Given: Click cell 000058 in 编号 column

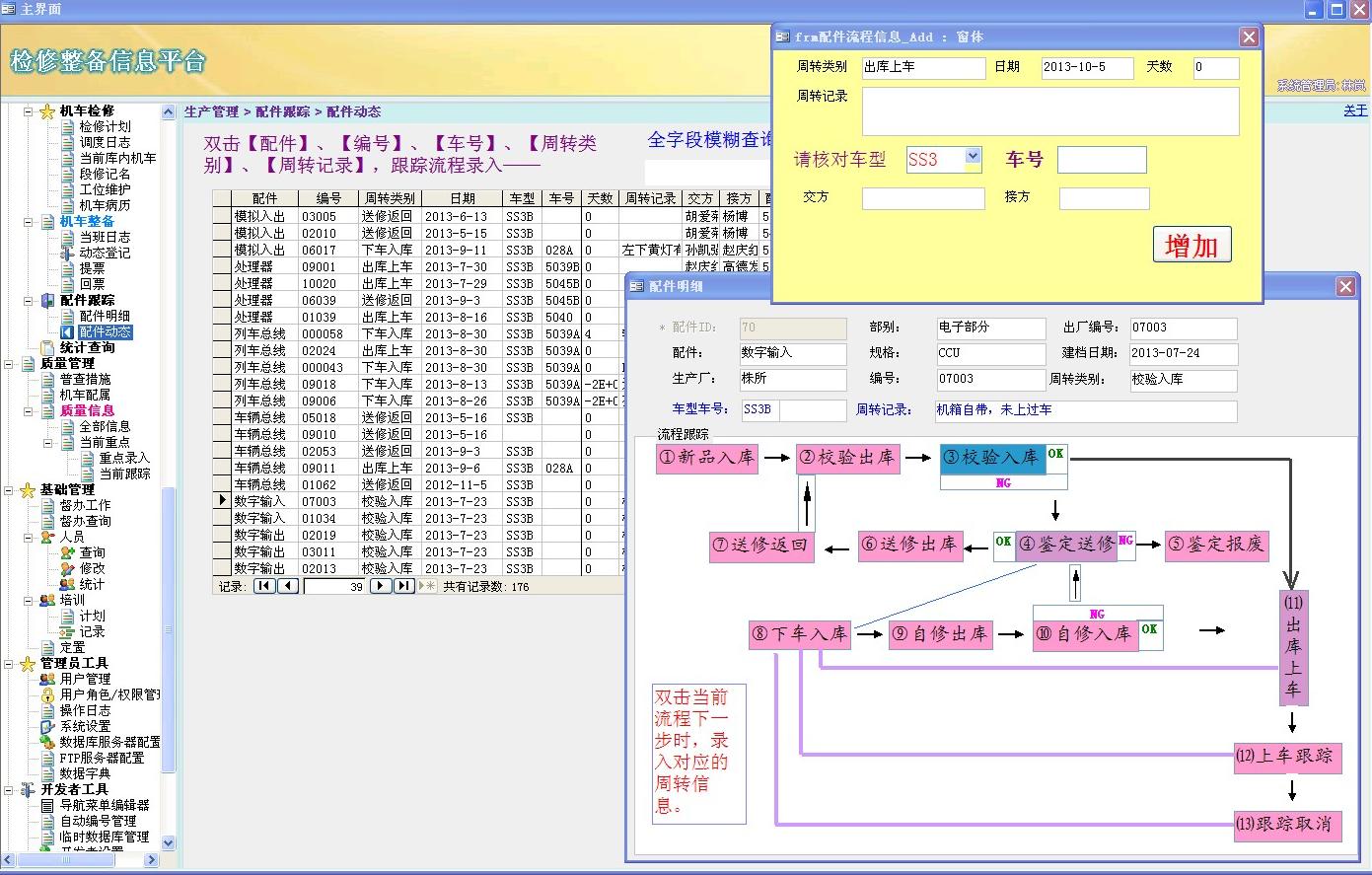Looking at the screenshot, I should coord(326,333).
